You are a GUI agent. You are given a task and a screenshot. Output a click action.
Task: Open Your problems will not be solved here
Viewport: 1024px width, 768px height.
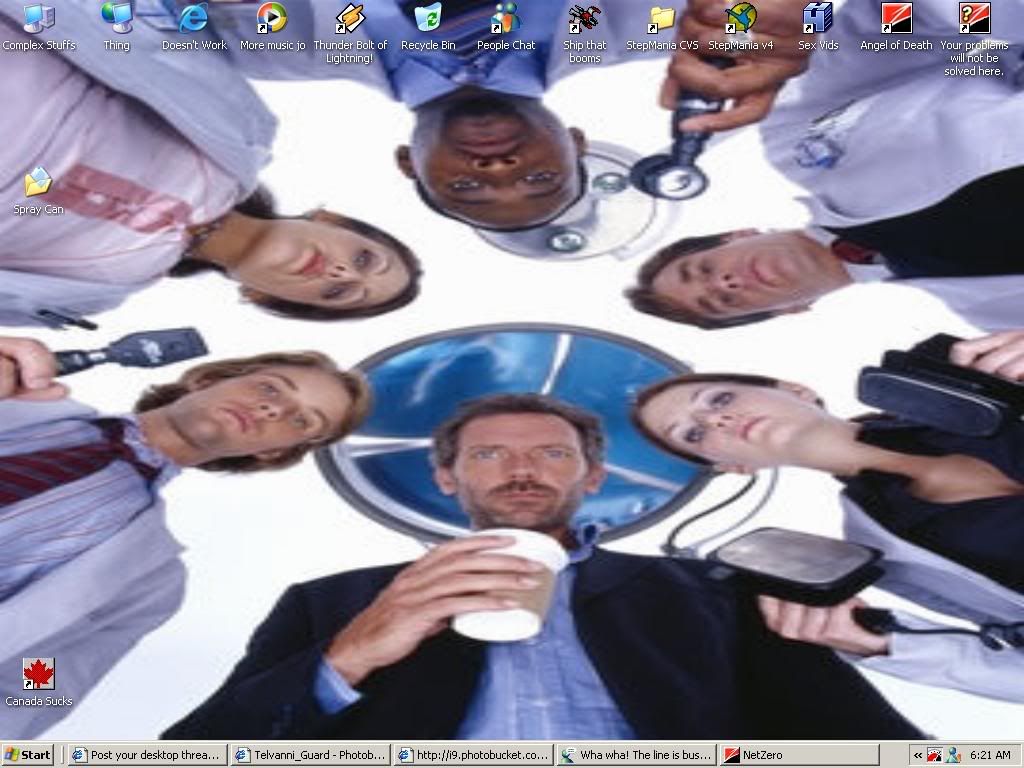973,18
